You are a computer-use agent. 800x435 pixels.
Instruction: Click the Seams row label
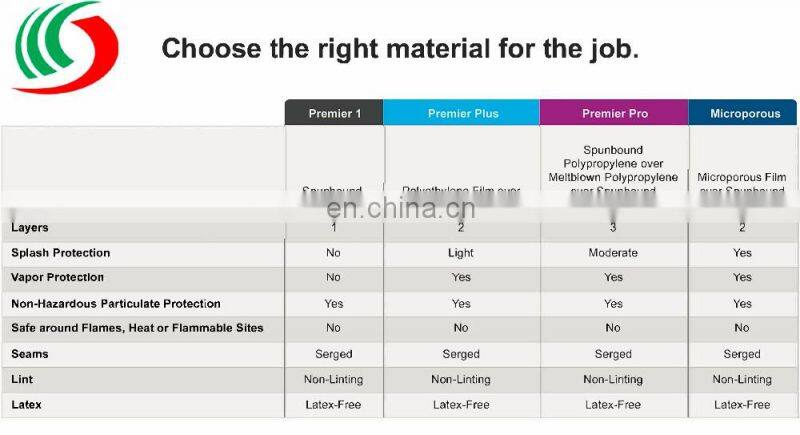[30, 354]
